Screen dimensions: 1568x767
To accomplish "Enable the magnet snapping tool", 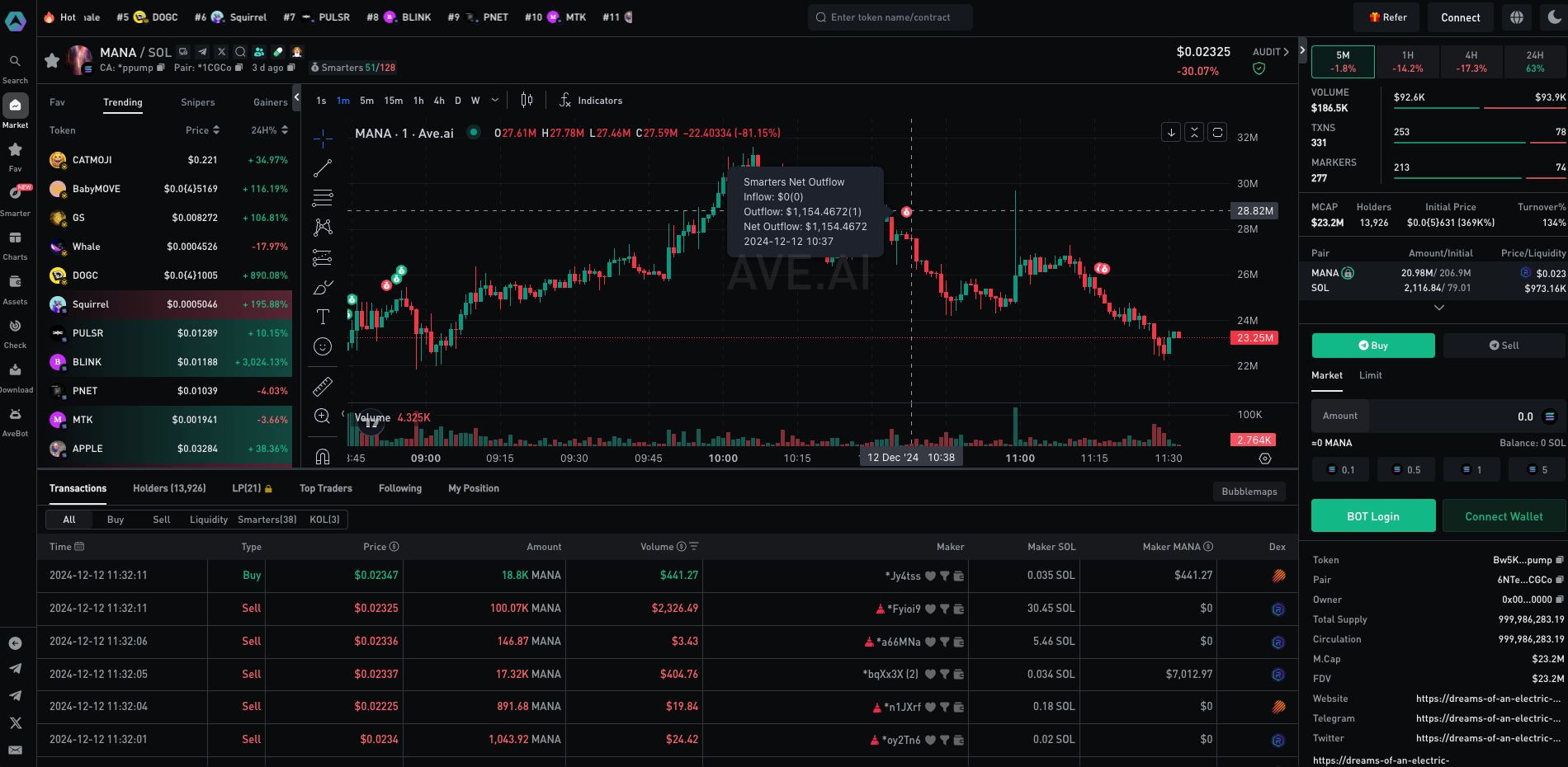I will (322, 458).
